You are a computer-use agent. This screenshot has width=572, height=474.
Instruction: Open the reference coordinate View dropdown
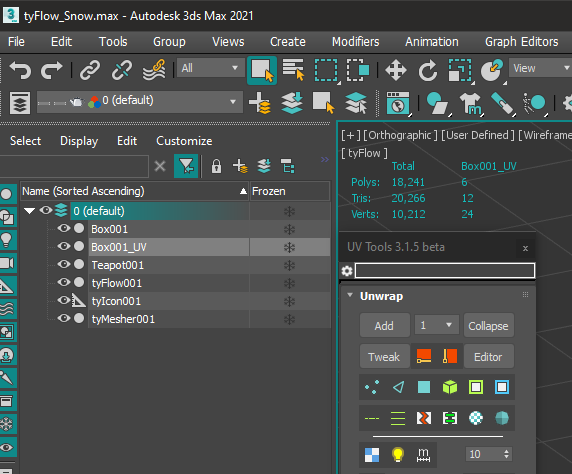[x=541, y=68]
